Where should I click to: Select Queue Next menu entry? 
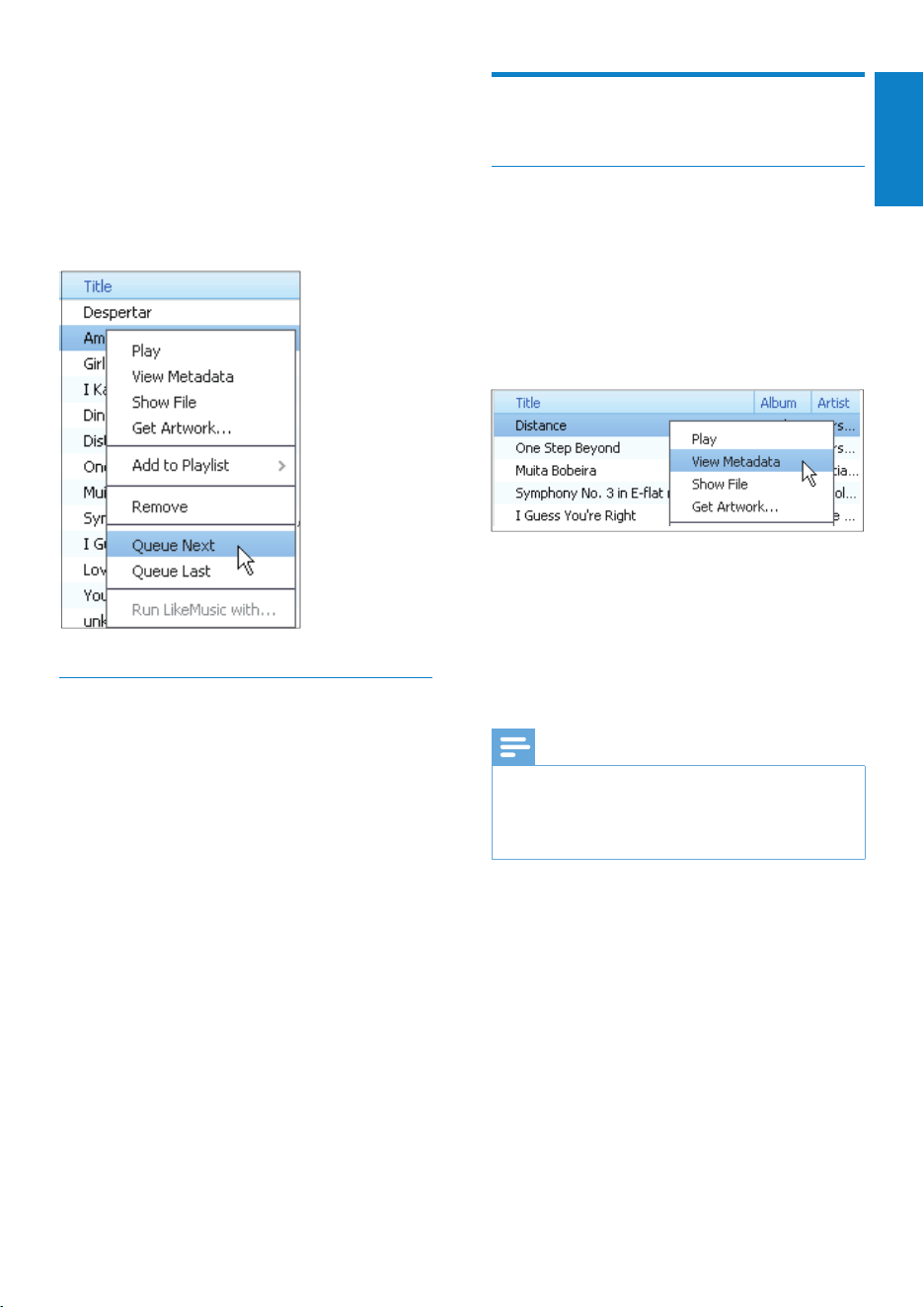coord(200,545)
